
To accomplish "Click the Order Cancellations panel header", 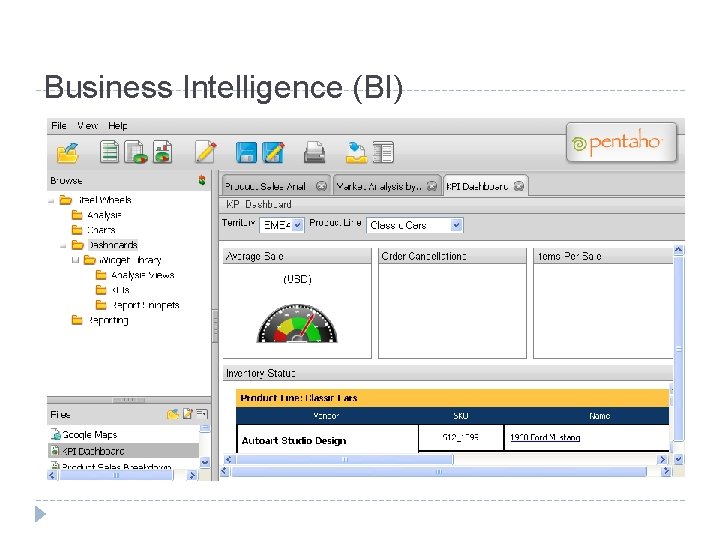I will [x=452, y=256].
